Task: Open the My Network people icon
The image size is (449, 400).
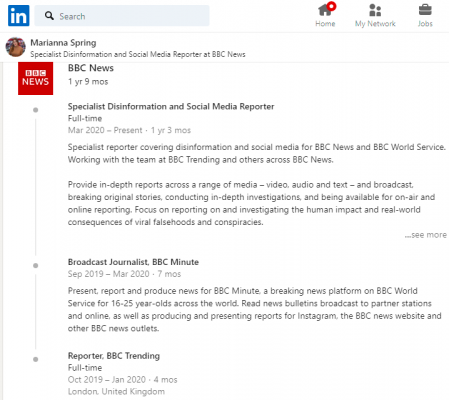Action: (x=375, y=10)
